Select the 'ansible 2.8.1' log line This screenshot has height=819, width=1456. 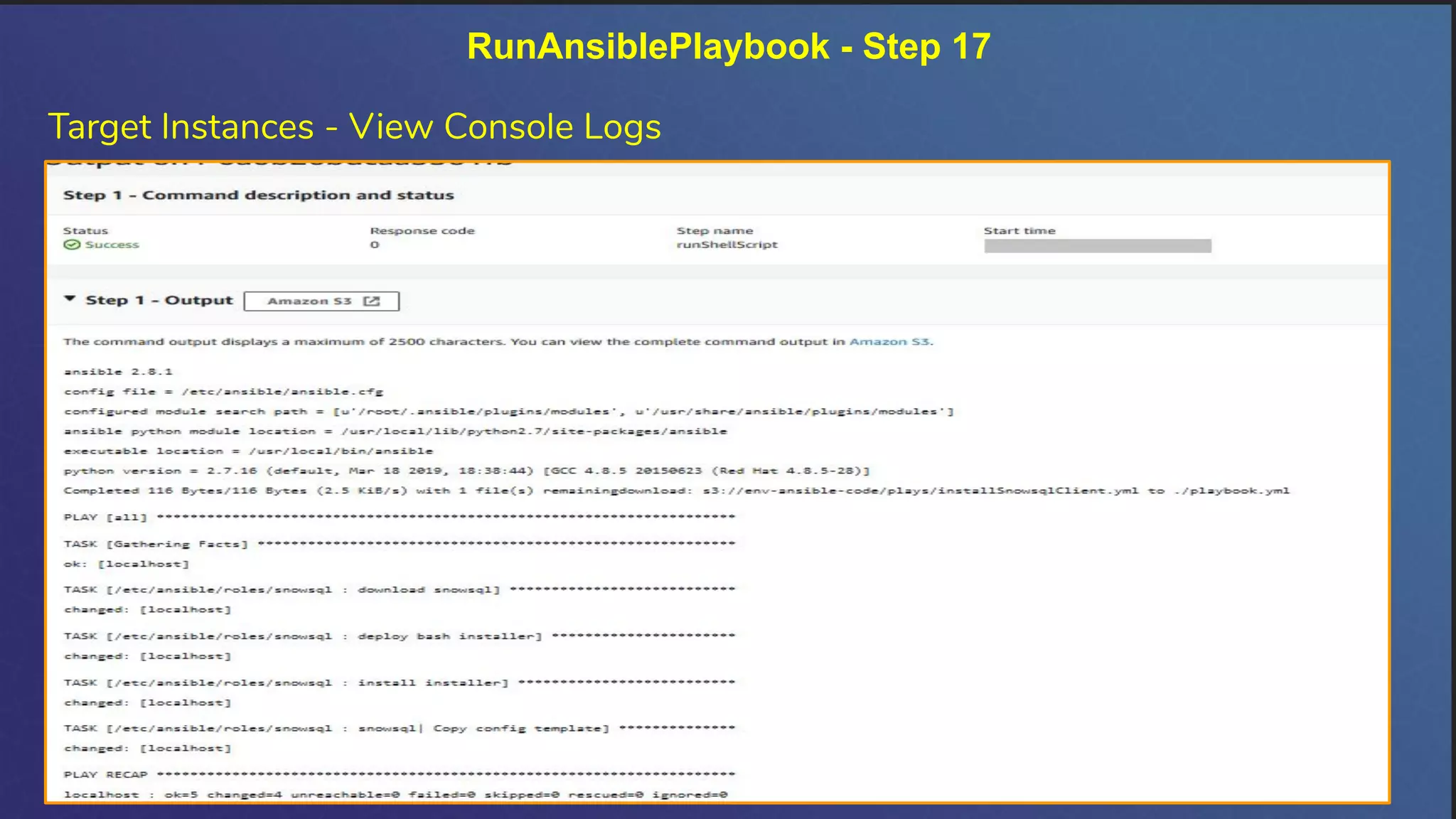(118, 372)
